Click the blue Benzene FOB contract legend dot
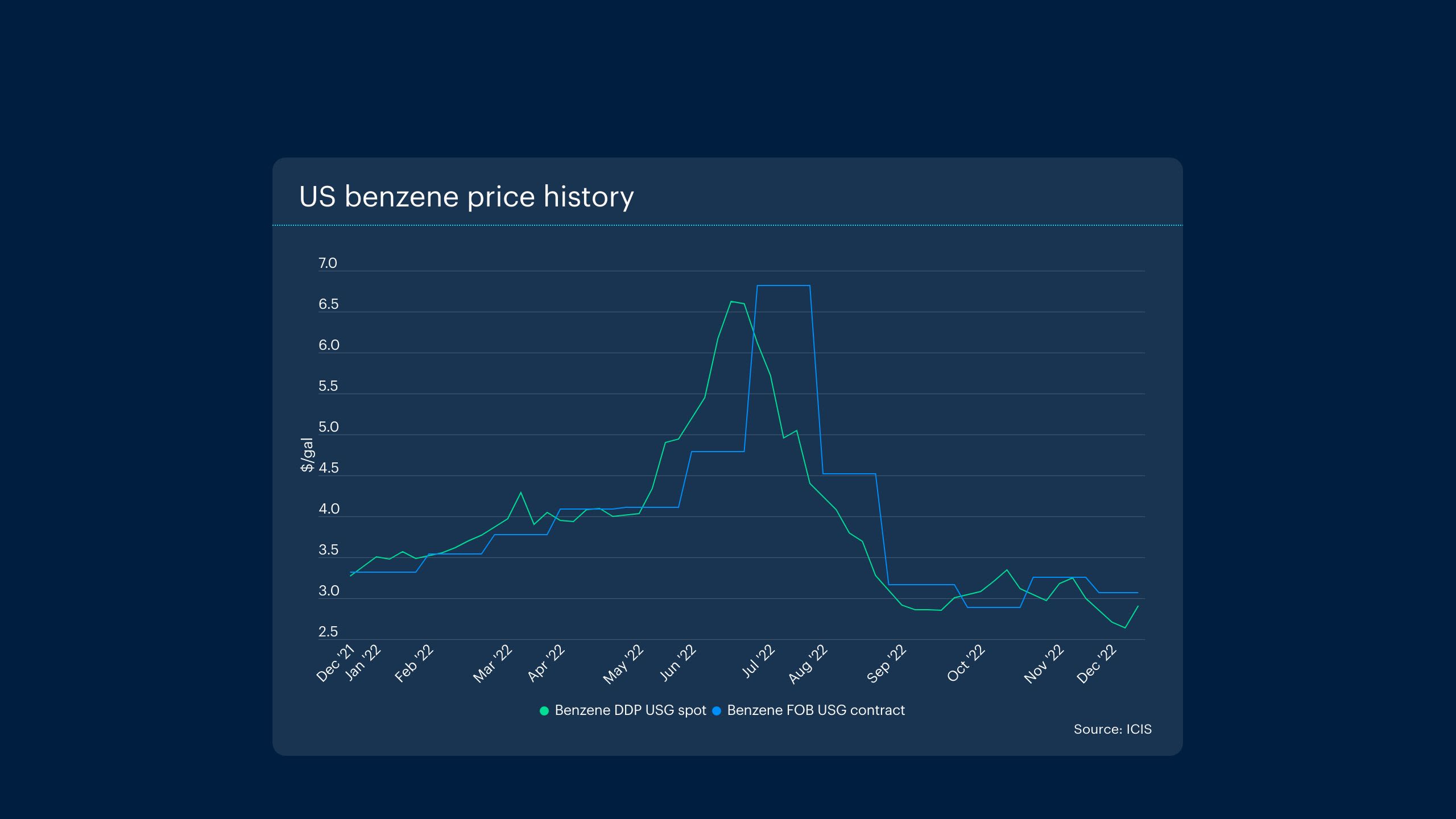 pyautogui.click(x=717, y=711)
